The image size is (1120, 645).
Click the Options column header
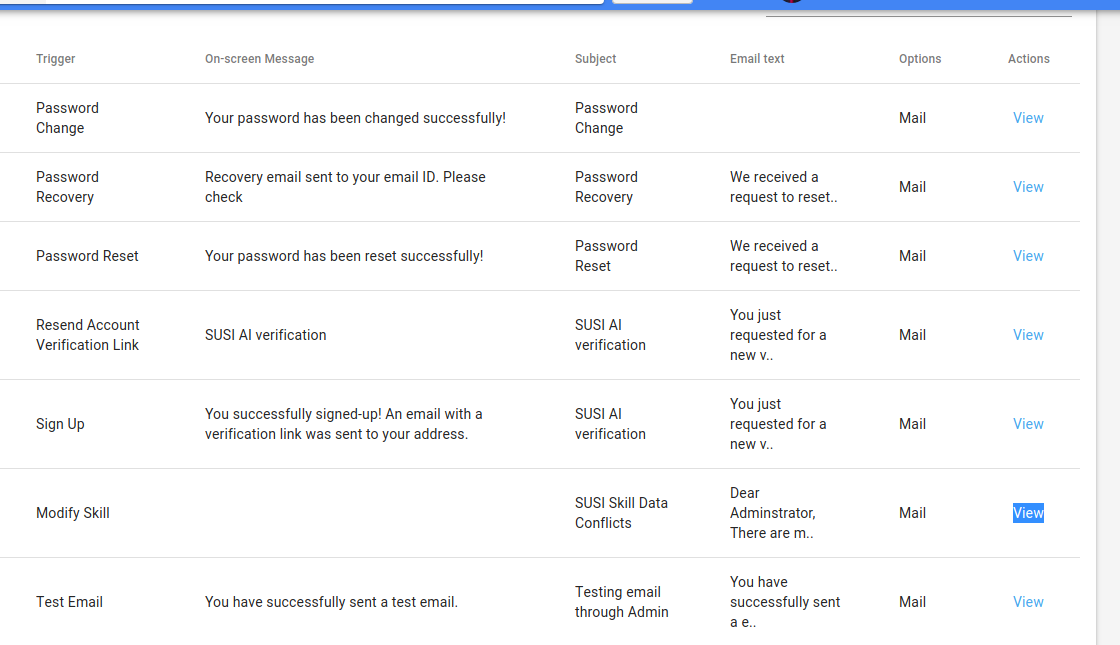pos(920,59)
